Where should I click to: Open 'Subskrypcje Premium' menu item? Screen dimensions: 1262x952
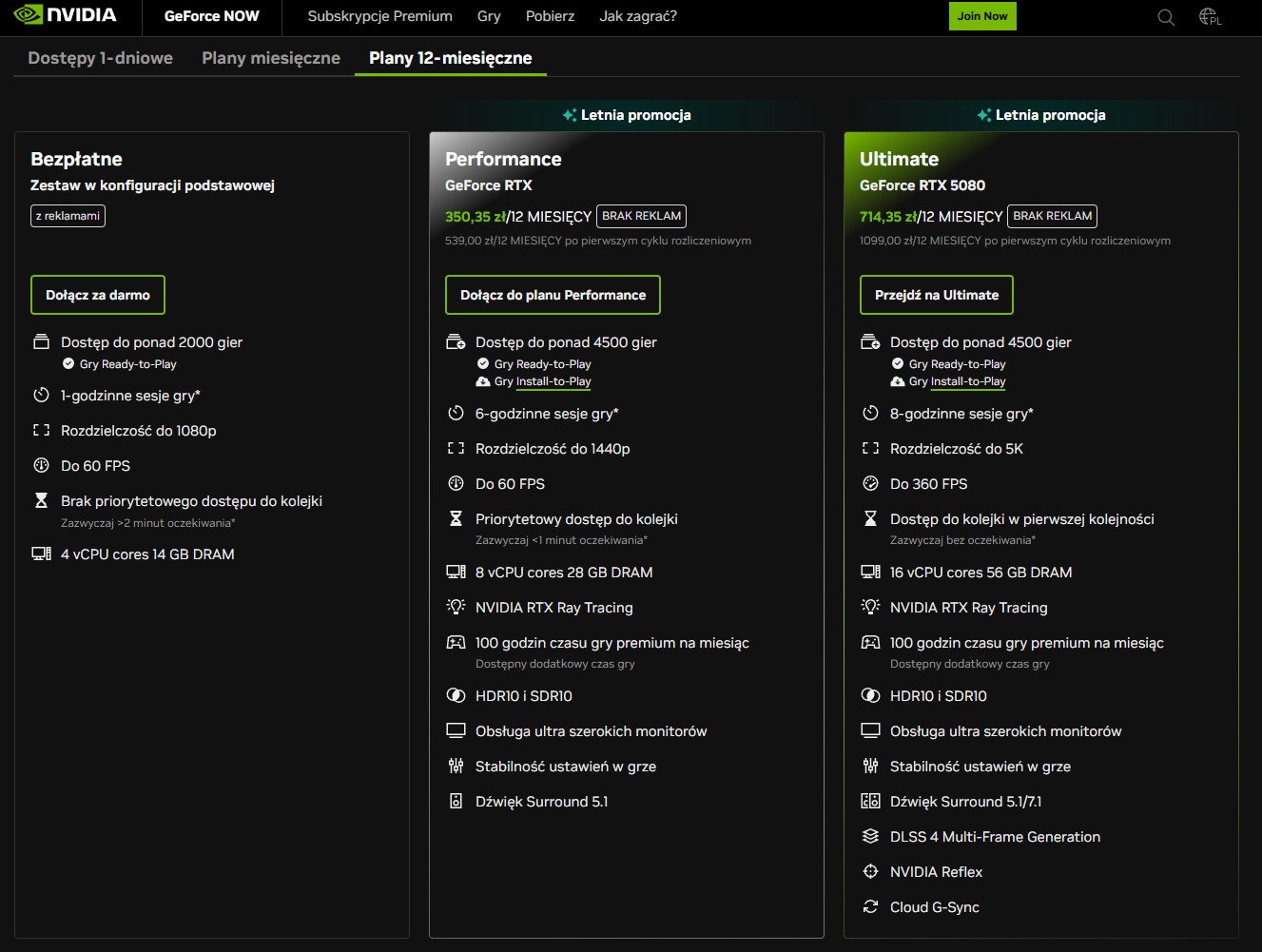(380, 16)
